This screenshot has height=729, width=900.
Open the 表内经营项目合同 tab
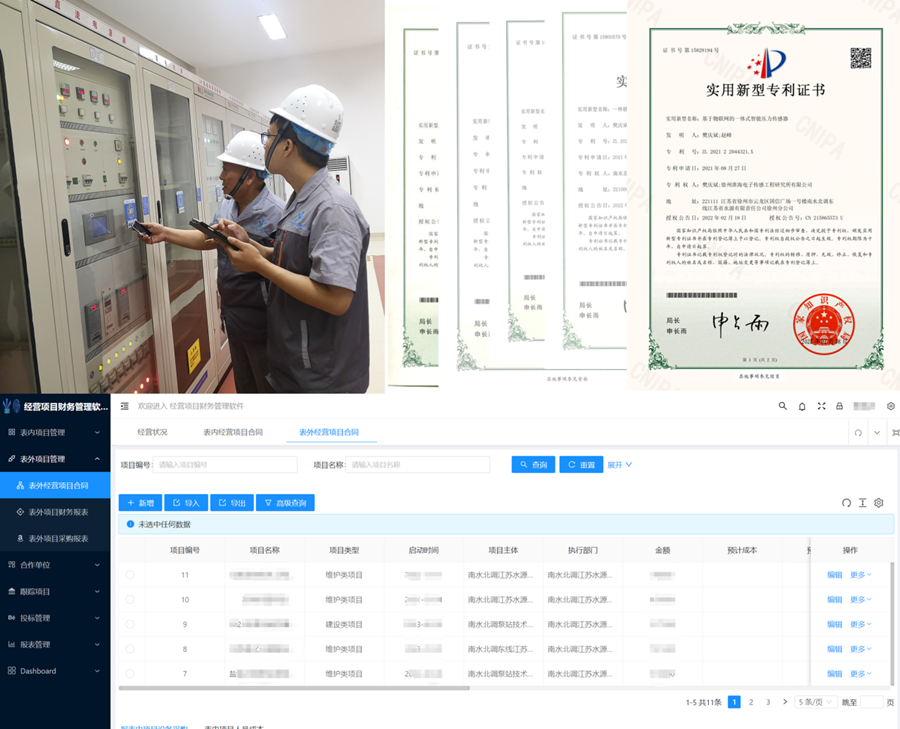[233, 432]
